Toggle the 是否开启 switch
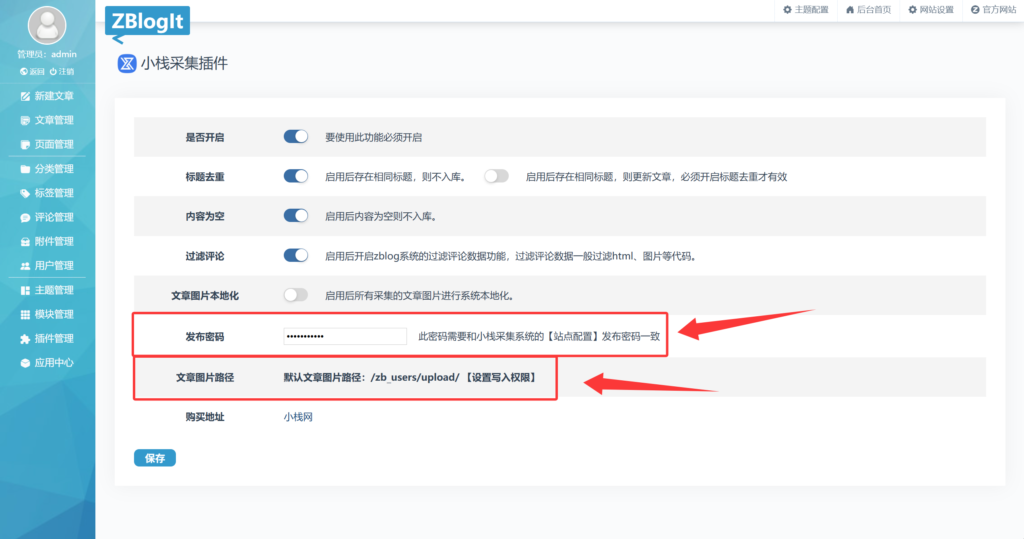The width and height of the screenshot is (1024, 539). [296, 137]
